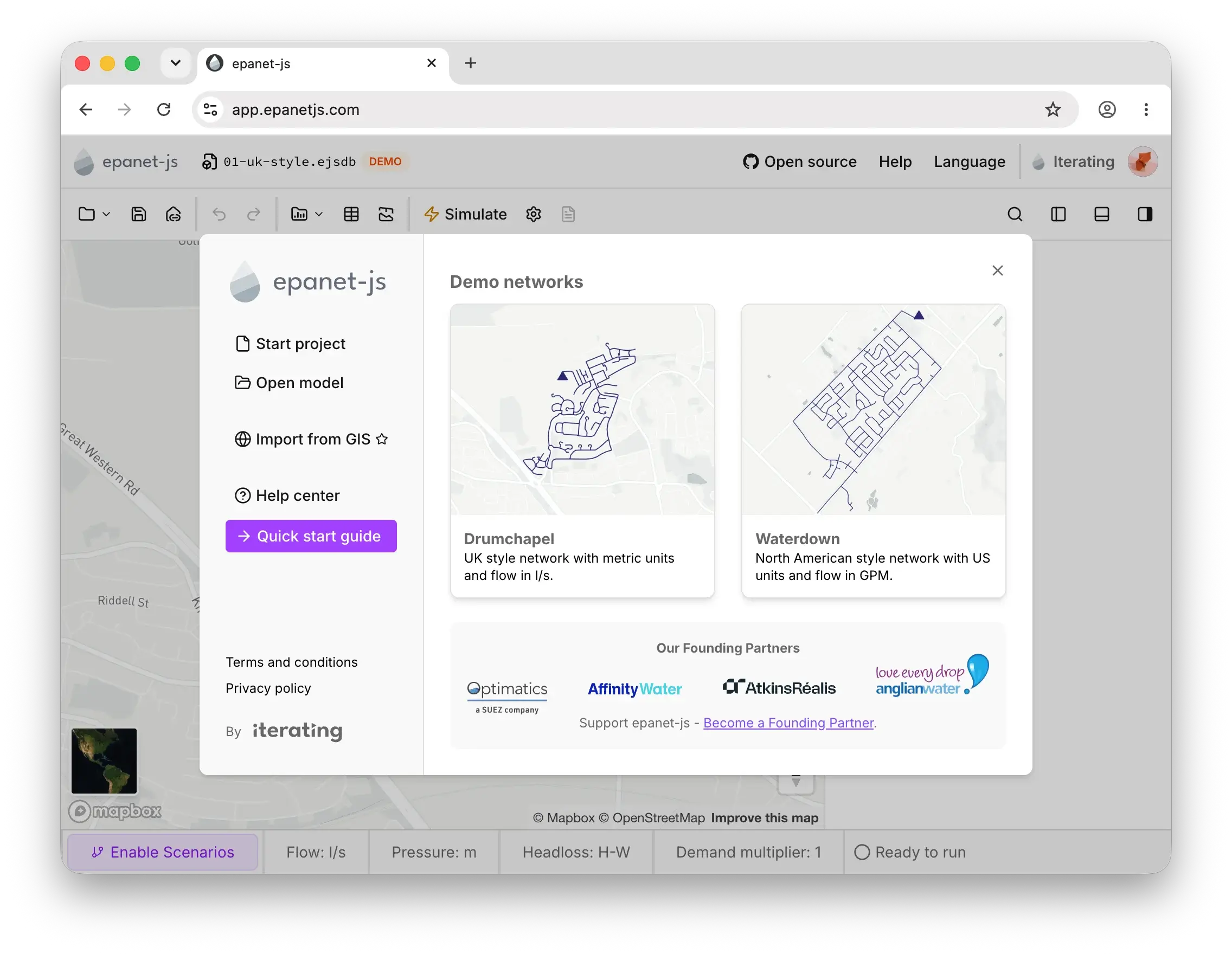Click the Flow: l/s status entry
1232x954 pixels.
pos(316,852)
